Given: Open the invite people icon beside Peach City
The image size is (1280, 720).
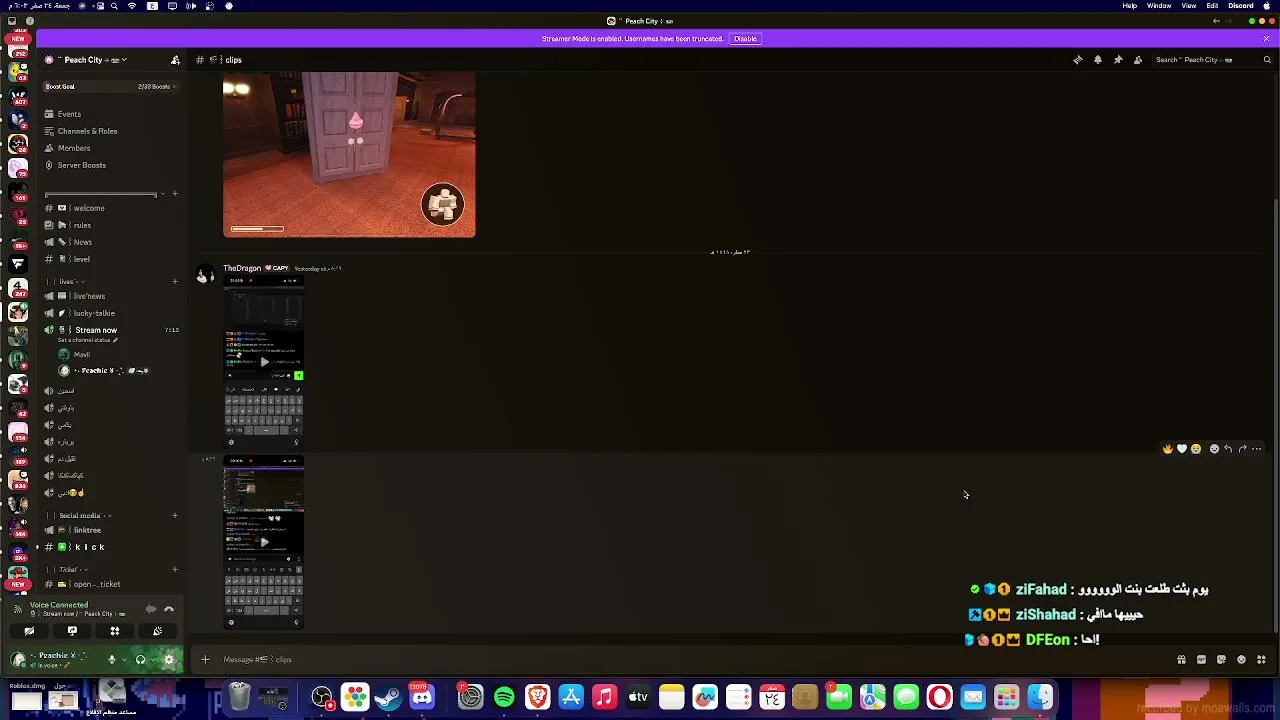Looking at the screenshot, I should (175, 60).
